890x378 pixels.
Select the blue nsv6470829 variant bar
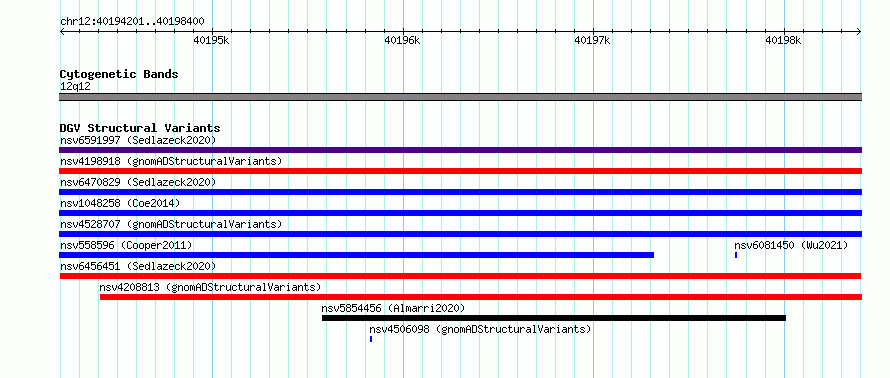(x=460, y=192)
